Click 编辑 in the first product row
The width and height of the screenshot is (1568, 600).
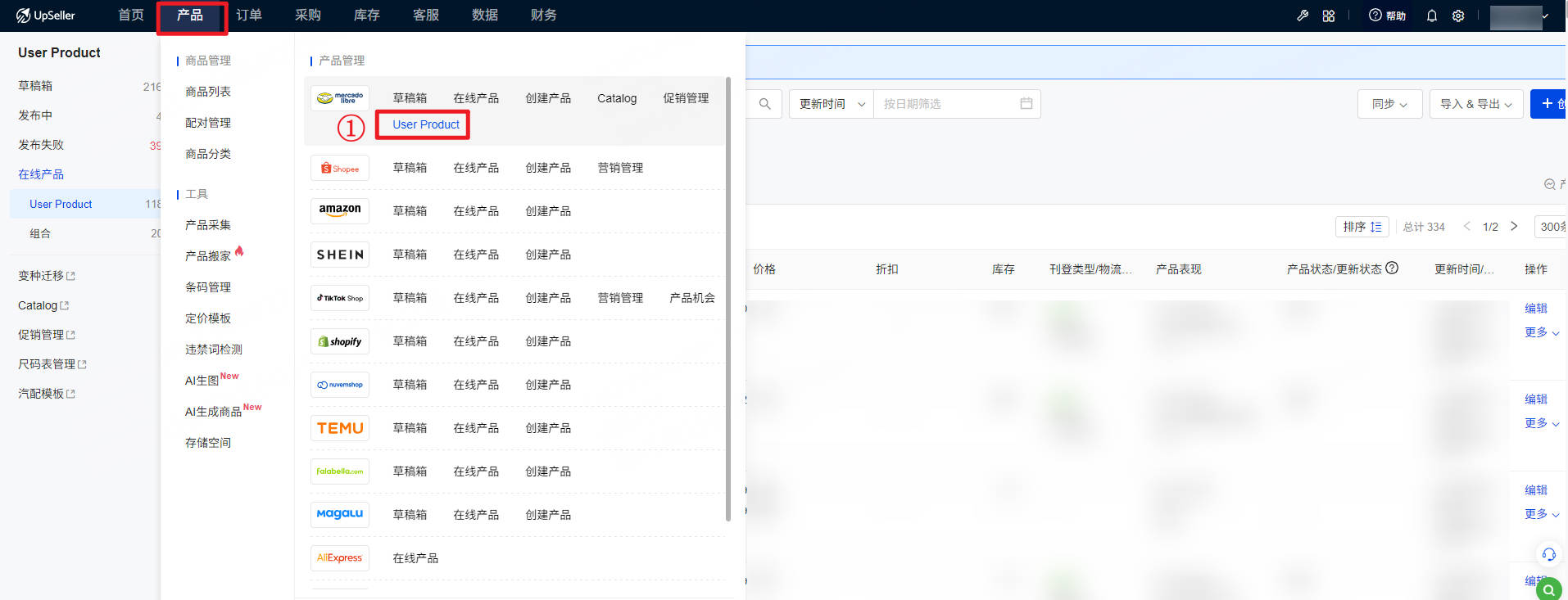[1536, 309]
